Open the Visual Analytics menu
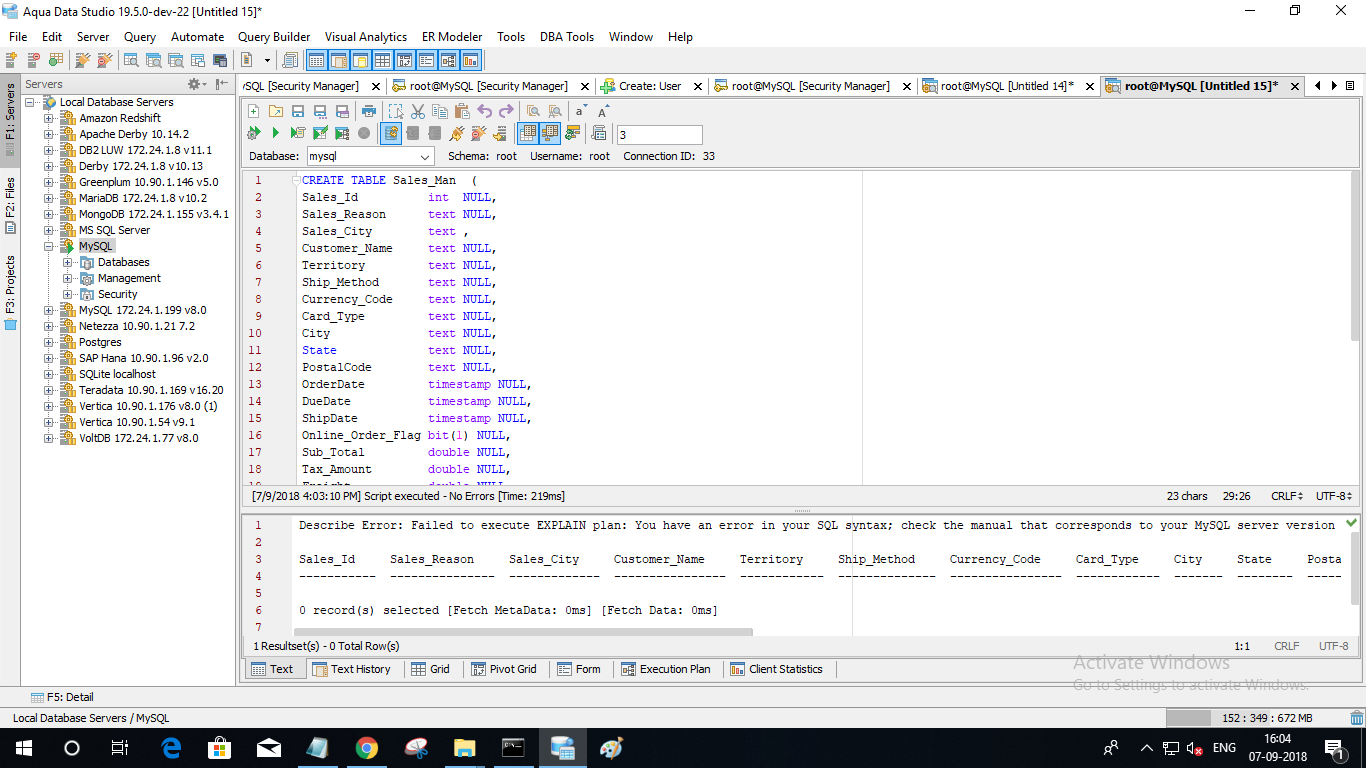1366x768 pixels. point(366,37)
